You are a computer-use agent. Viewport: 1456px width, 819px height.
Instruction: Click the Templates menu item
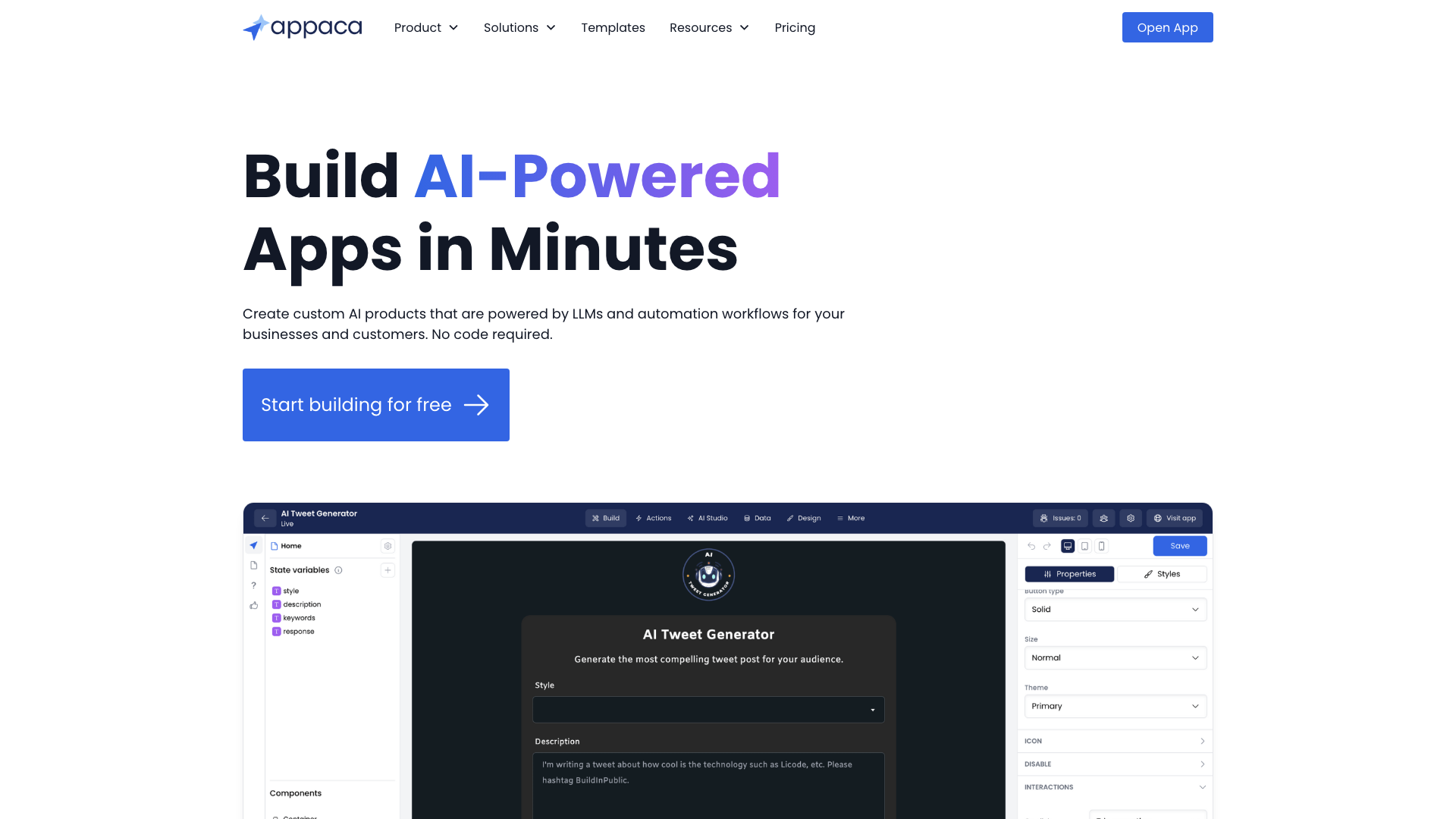coord(613,27)
